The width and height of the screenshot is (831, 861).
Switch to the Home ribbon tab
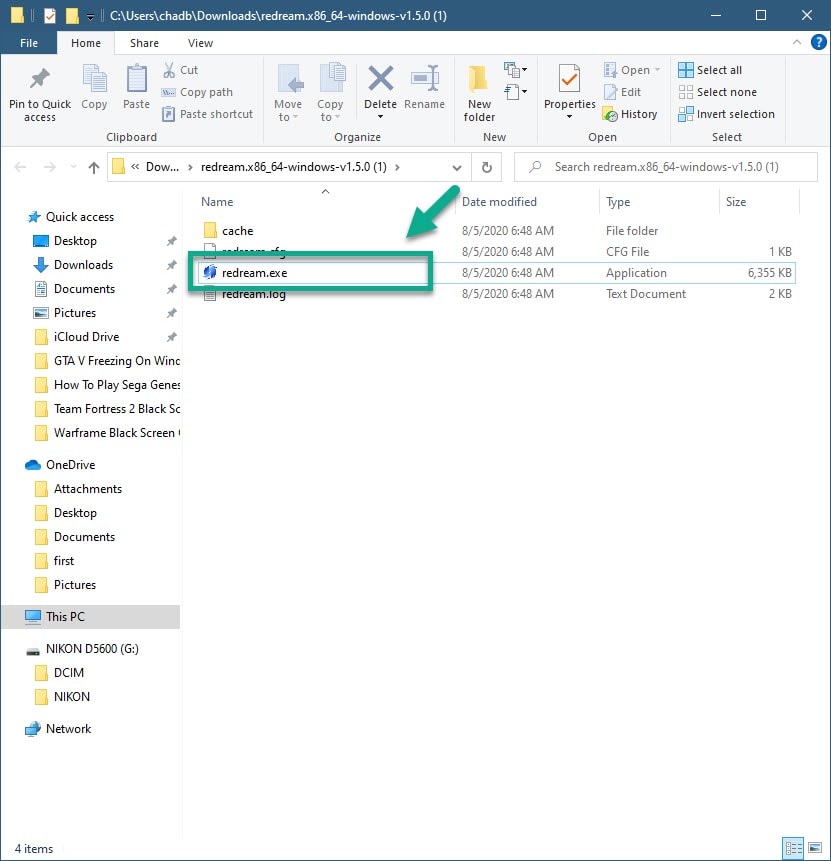(86, 43)
